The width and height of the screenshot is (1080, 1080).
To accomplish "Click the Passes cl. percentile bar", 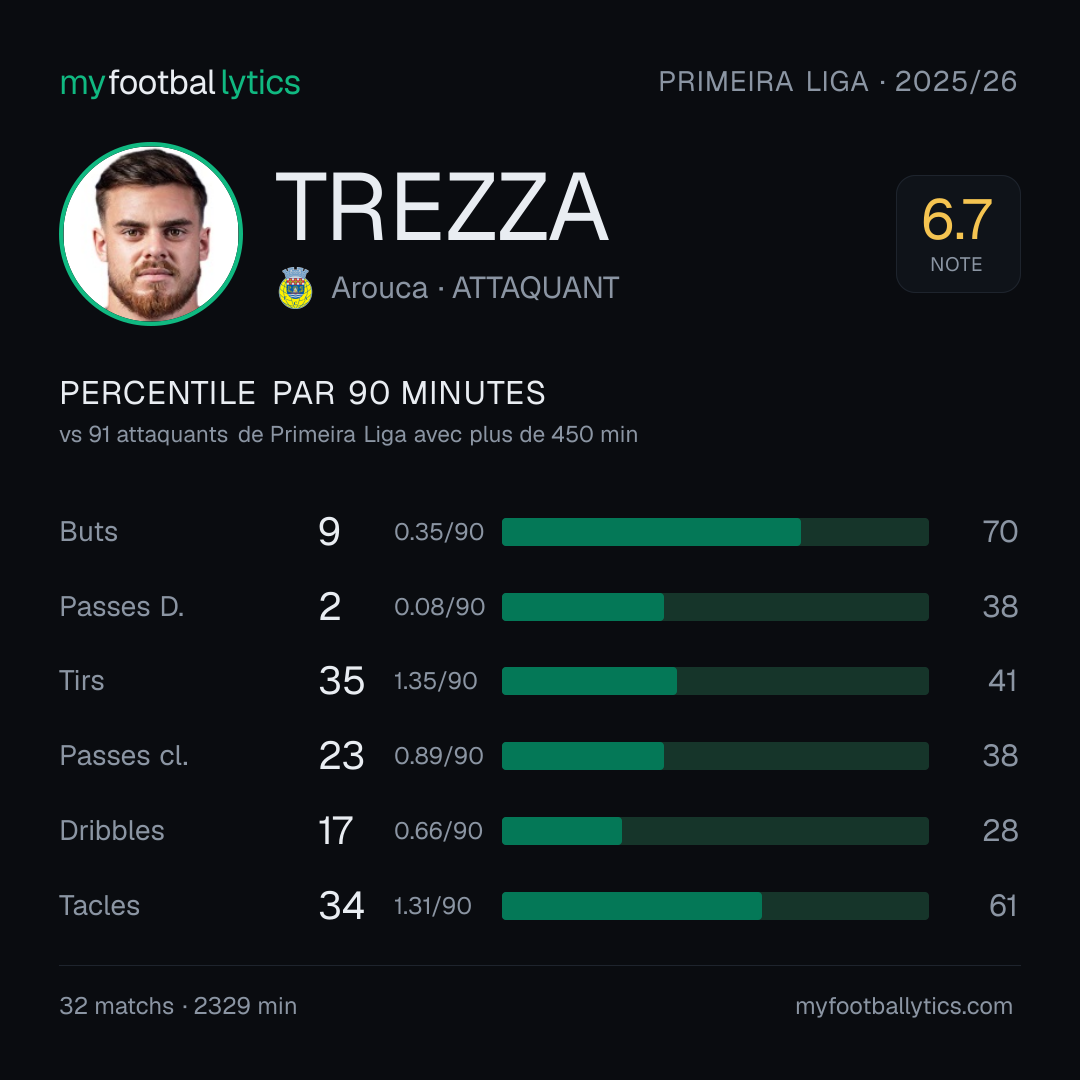I will click(x=715, y=756).
